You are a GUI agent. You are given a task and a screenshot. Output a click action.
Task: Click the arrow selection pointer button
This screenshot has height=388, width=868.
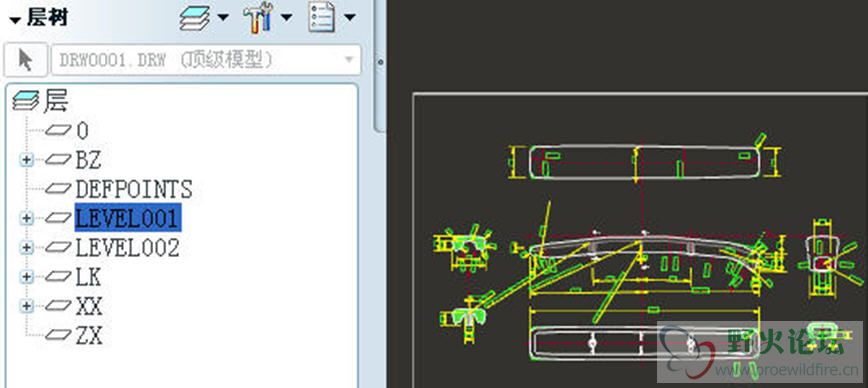click(x=25, y=60)
